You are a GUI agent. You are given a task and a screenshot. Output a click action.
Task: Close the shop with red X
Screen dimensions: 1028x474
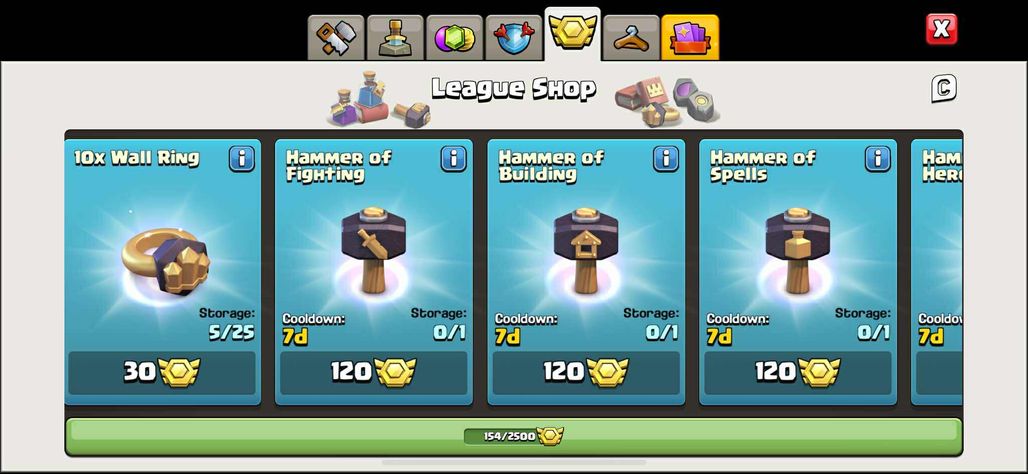point(941,30)
